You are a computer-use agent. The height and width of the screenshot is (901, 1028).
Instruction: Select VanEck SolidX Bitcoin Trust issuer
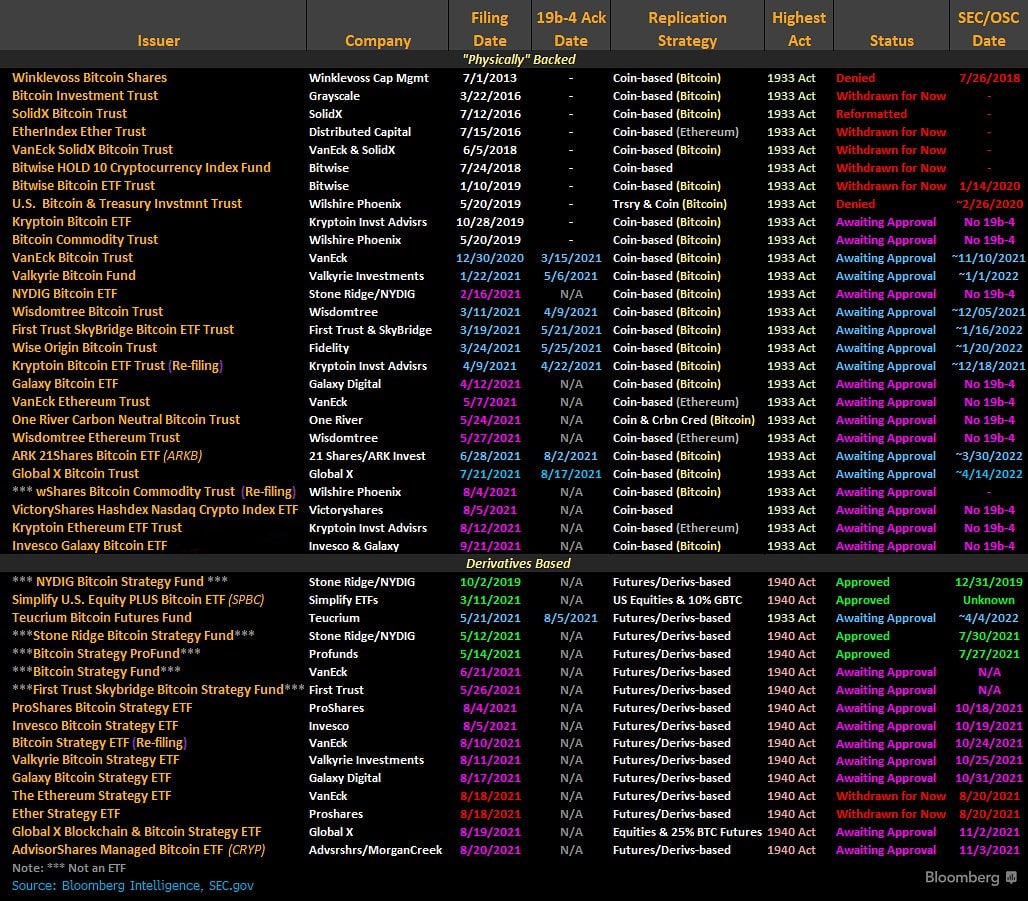[92, 150]
